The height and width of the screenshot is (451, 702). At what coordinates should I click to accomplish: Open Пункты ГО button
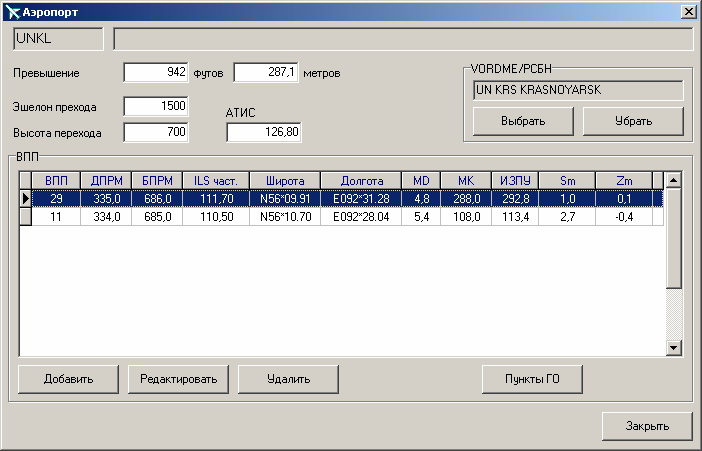coord(532,379)
